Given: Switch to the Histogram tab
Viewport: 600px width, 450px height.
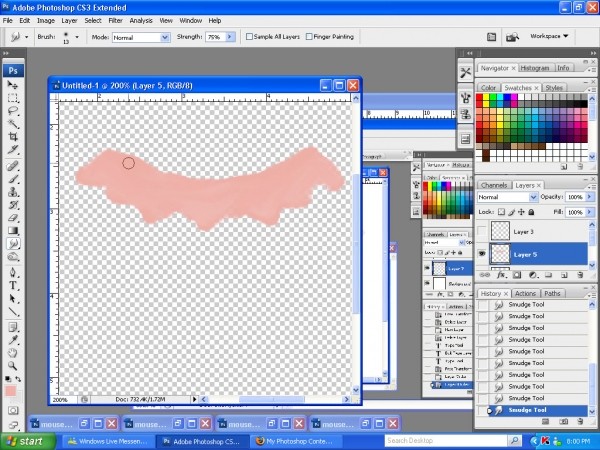Looking at the screenshot, I should [x=535, y=68].
